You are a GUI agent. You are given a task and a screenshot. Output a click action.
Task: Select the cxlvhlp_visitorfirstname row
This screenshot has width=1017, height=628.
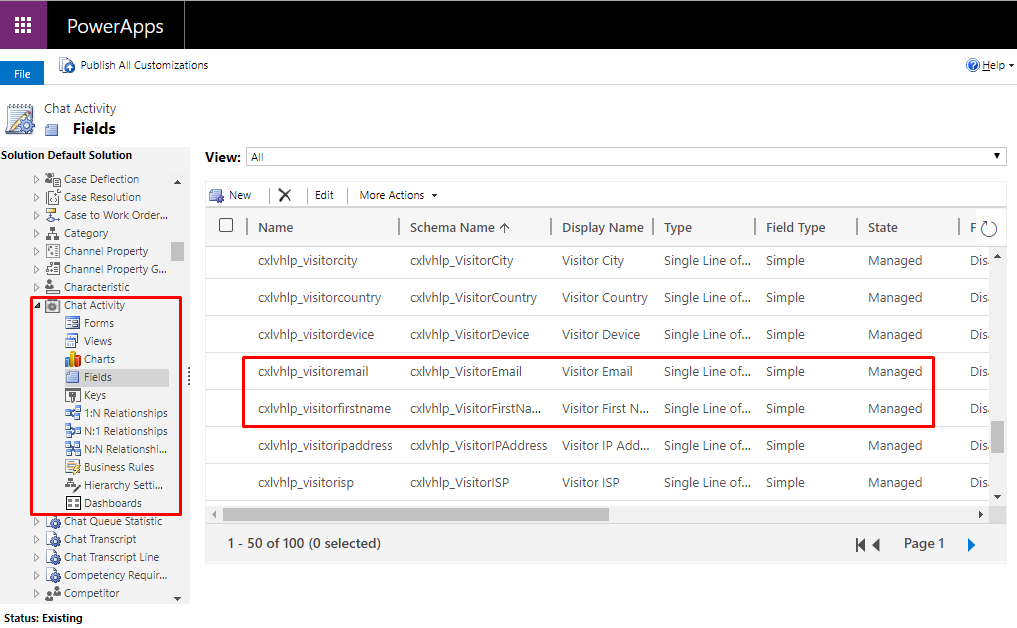click(597, 409)
